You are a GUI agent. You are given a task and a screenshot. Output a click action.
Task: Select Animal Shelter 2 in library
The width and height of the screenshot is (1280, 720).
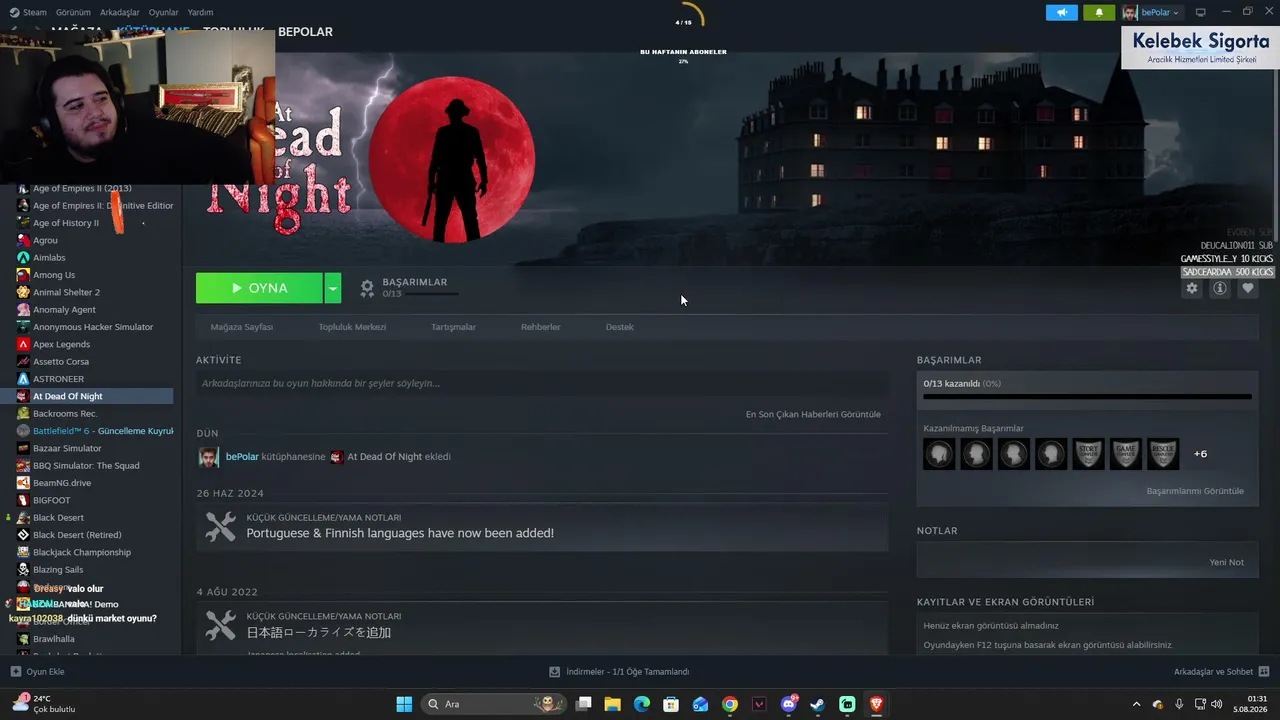[x=66, y=292]
